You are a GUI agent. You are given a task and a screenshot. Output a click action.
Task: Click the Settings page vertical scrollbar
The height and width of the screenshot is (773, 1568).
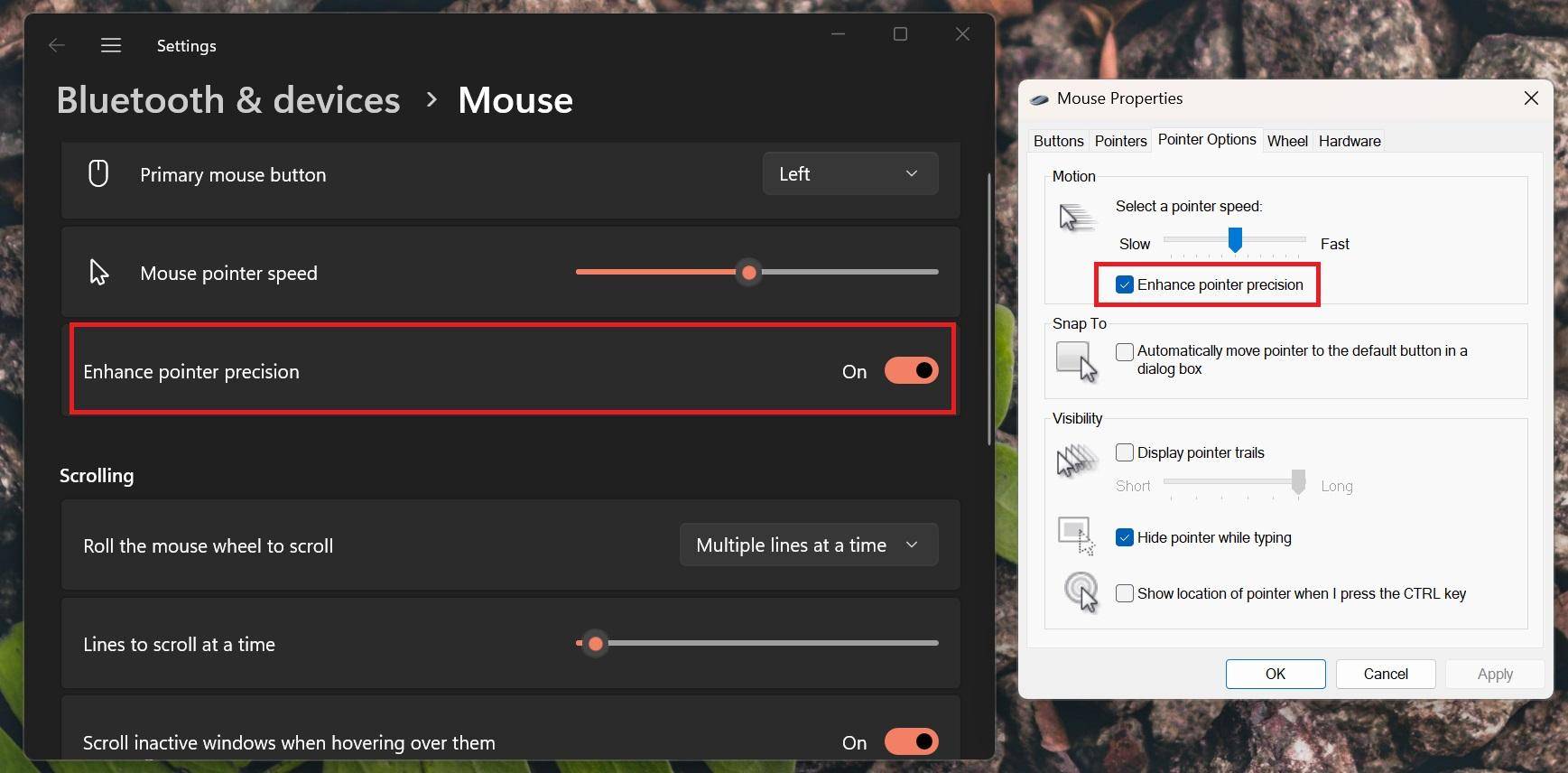(989, 309)
